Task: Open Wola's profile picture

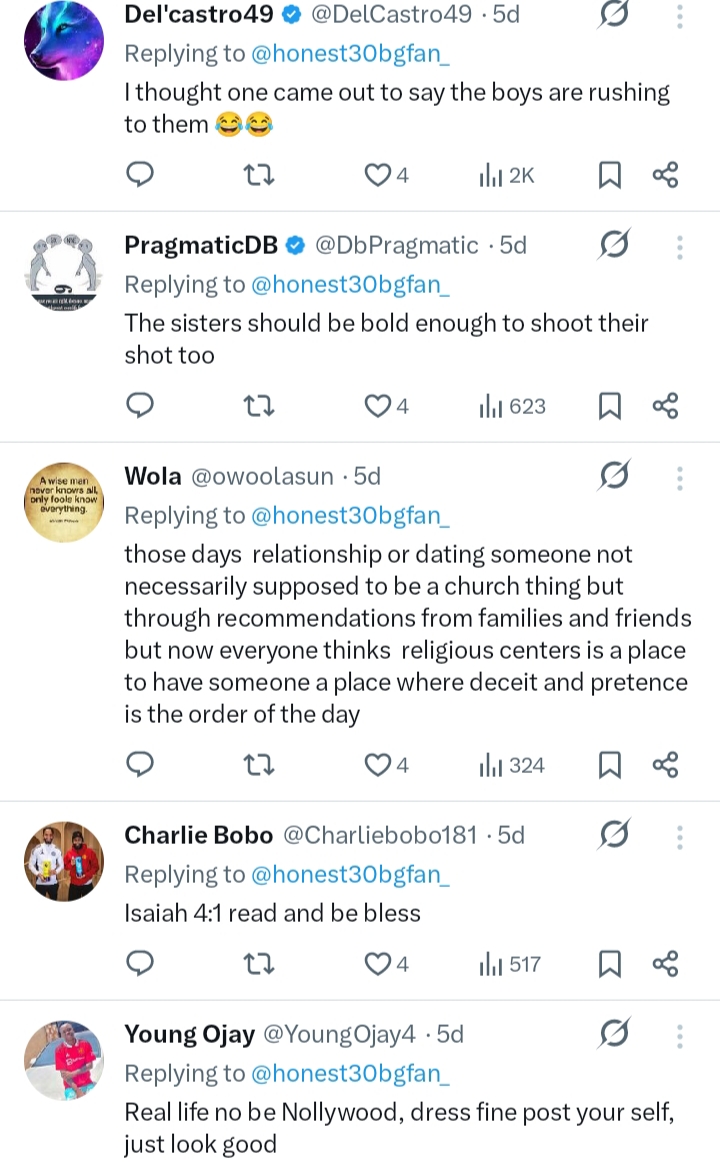Action: coord(64,503)
